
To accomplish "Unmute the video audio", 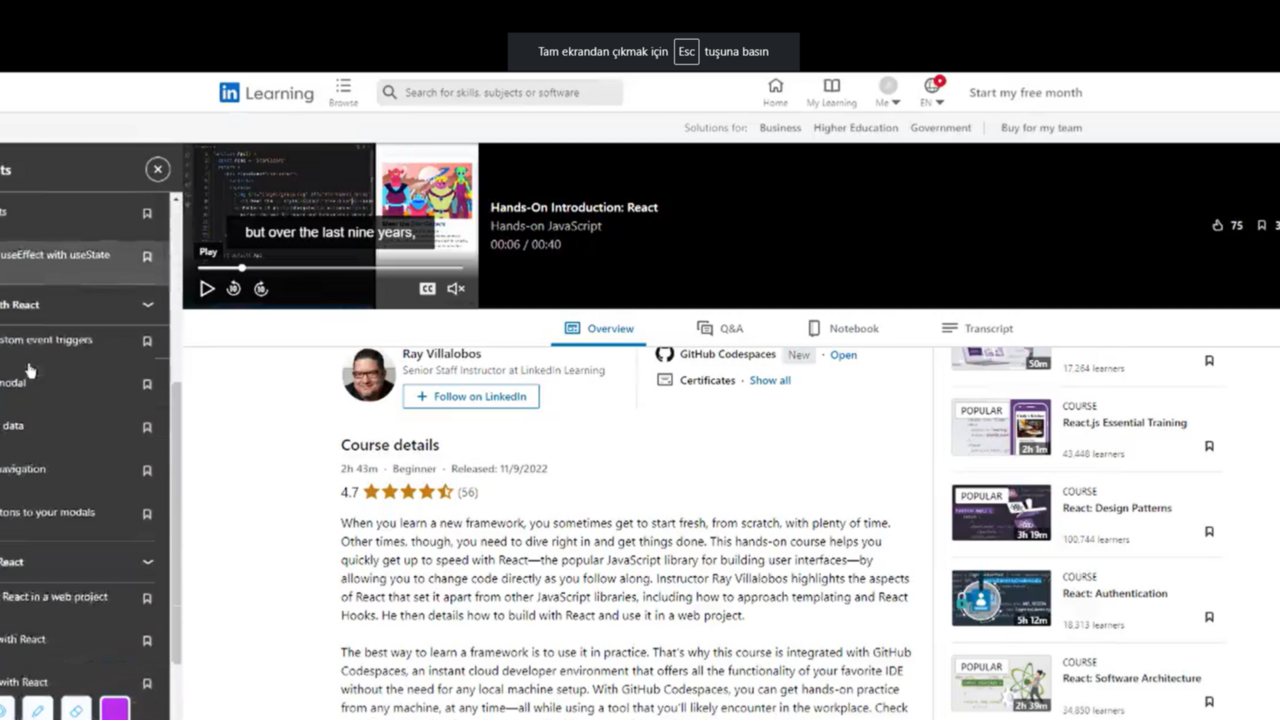I will pyautogui.click(x=456, y=289).
